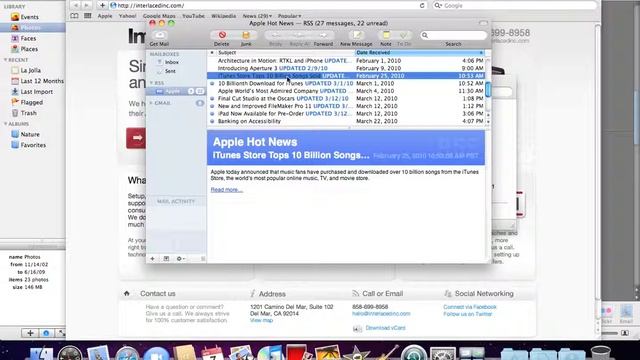Click the Reply button in Mail toolbar
This screenshot has width=640, height=360.
[276, 36]
